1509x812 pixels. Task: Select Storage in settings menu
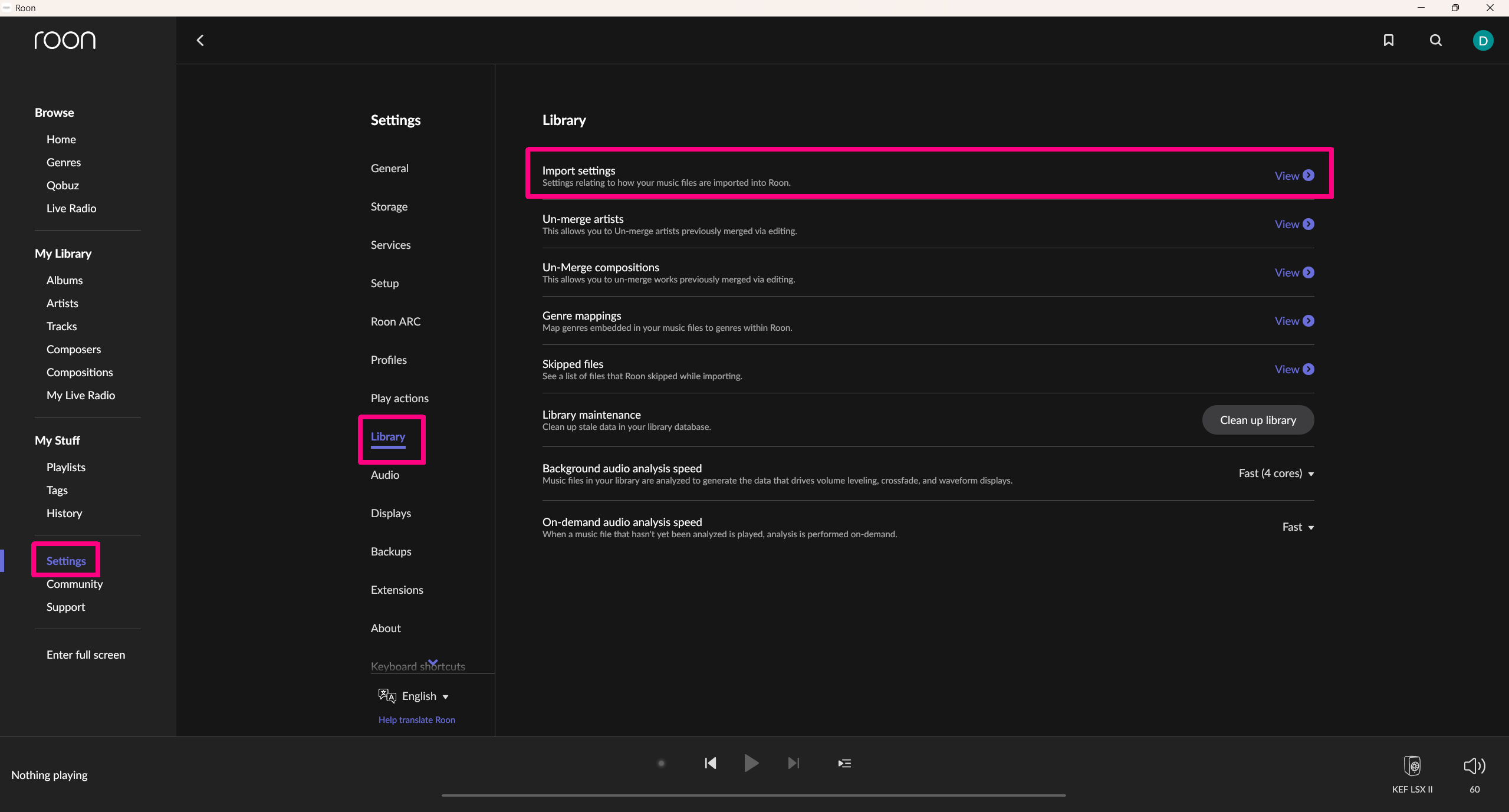coord(389,206)
